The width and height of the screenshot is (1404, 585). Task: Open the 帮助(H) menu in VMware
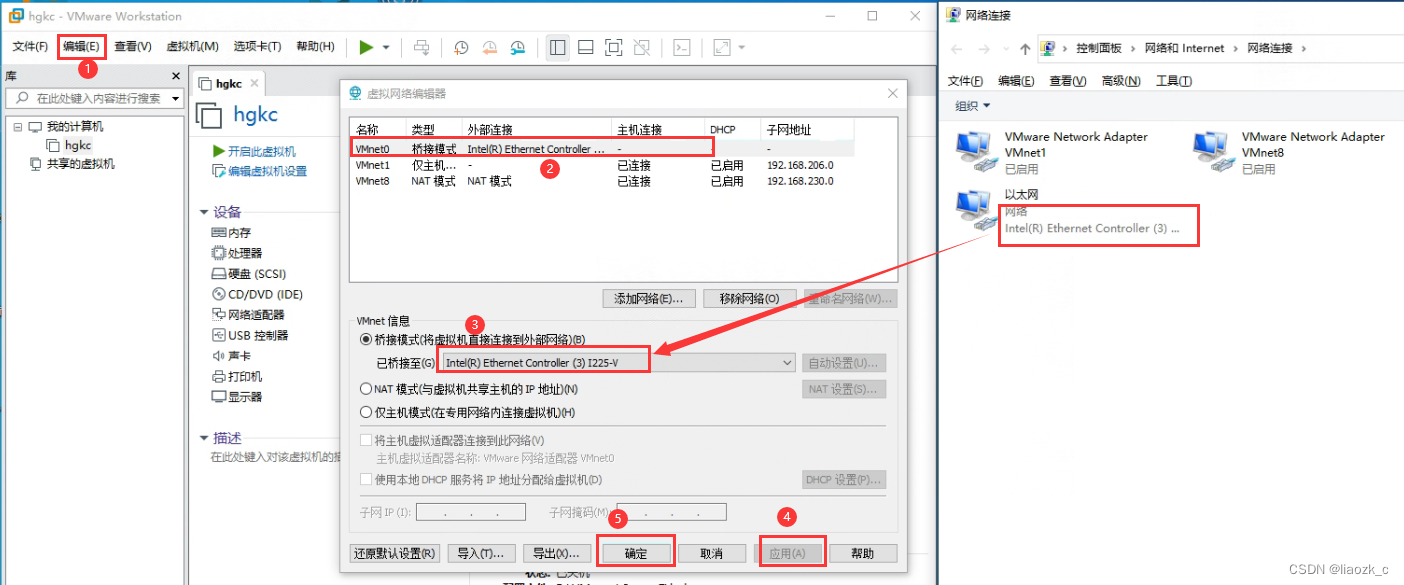(x=316, y=46)
